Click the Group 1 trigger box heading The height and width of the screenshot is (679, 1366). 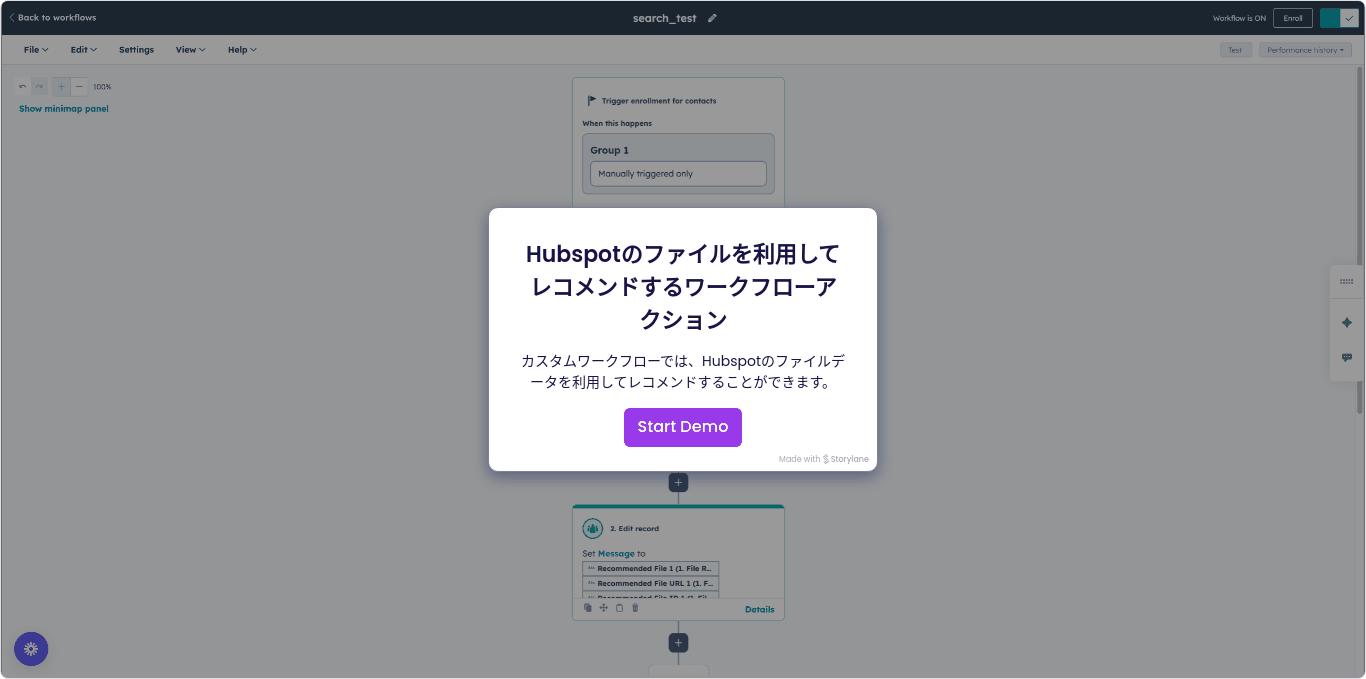tap(609, 150)
